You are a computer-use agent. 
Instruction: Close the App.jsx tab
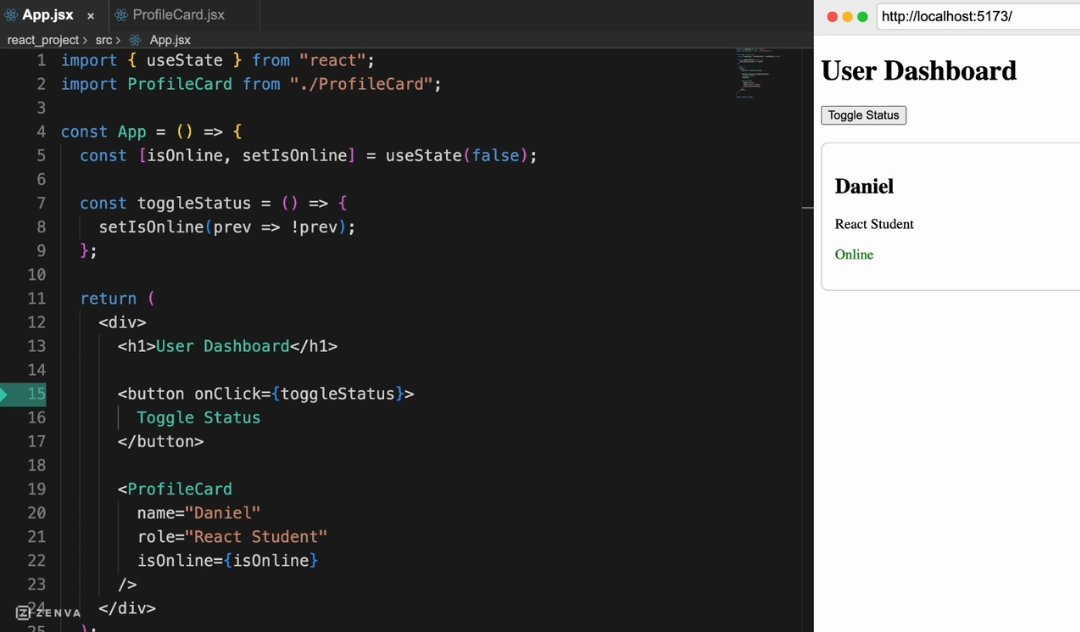90,15
